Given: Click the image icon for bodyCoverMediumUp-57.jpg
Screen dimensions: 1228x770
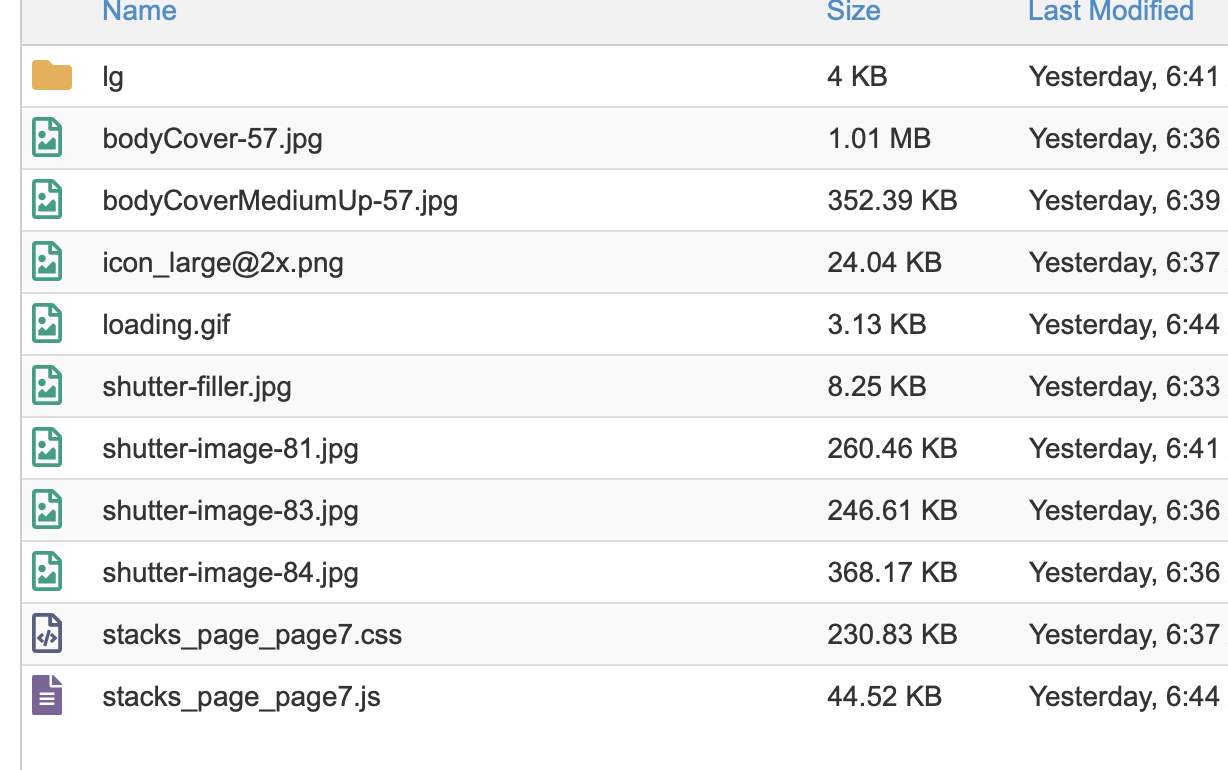Looking at the screenshot, I should point(47,200).
